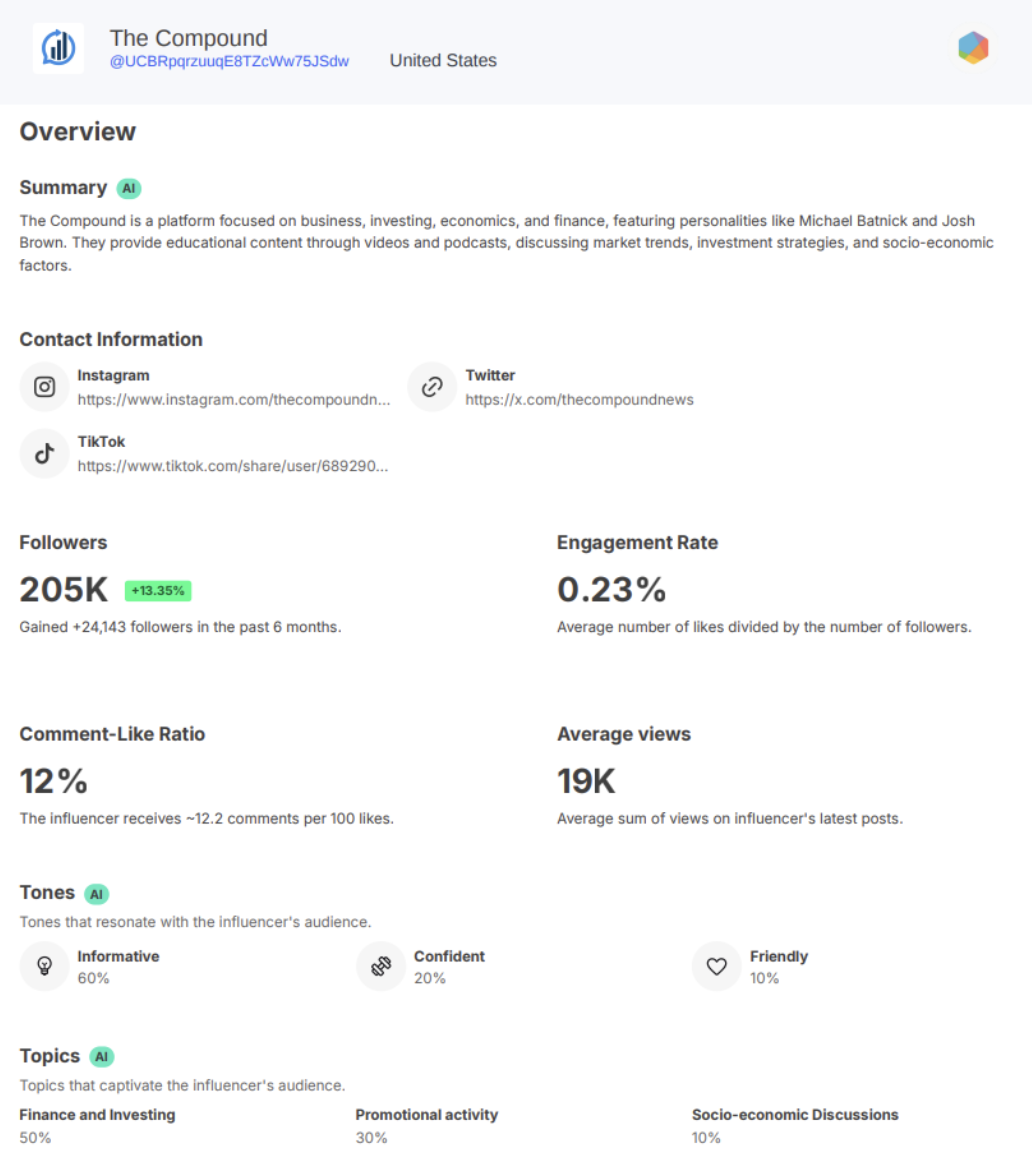
Task: Select the Finance and Investing topic
Action: pos(97,1115)
